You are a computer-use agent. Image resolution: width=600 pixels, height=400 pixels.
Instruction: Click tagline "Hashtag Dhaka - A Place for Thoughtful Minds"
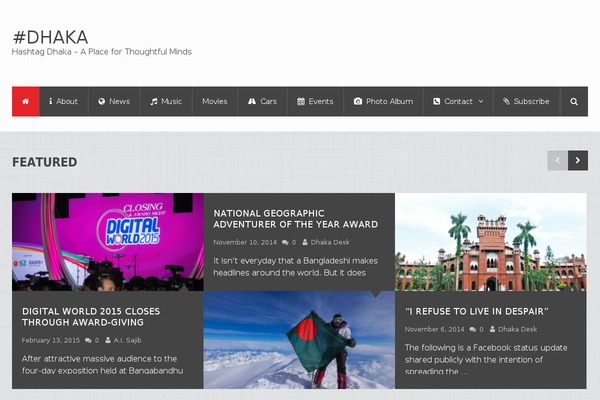click(x=102, y=52)
